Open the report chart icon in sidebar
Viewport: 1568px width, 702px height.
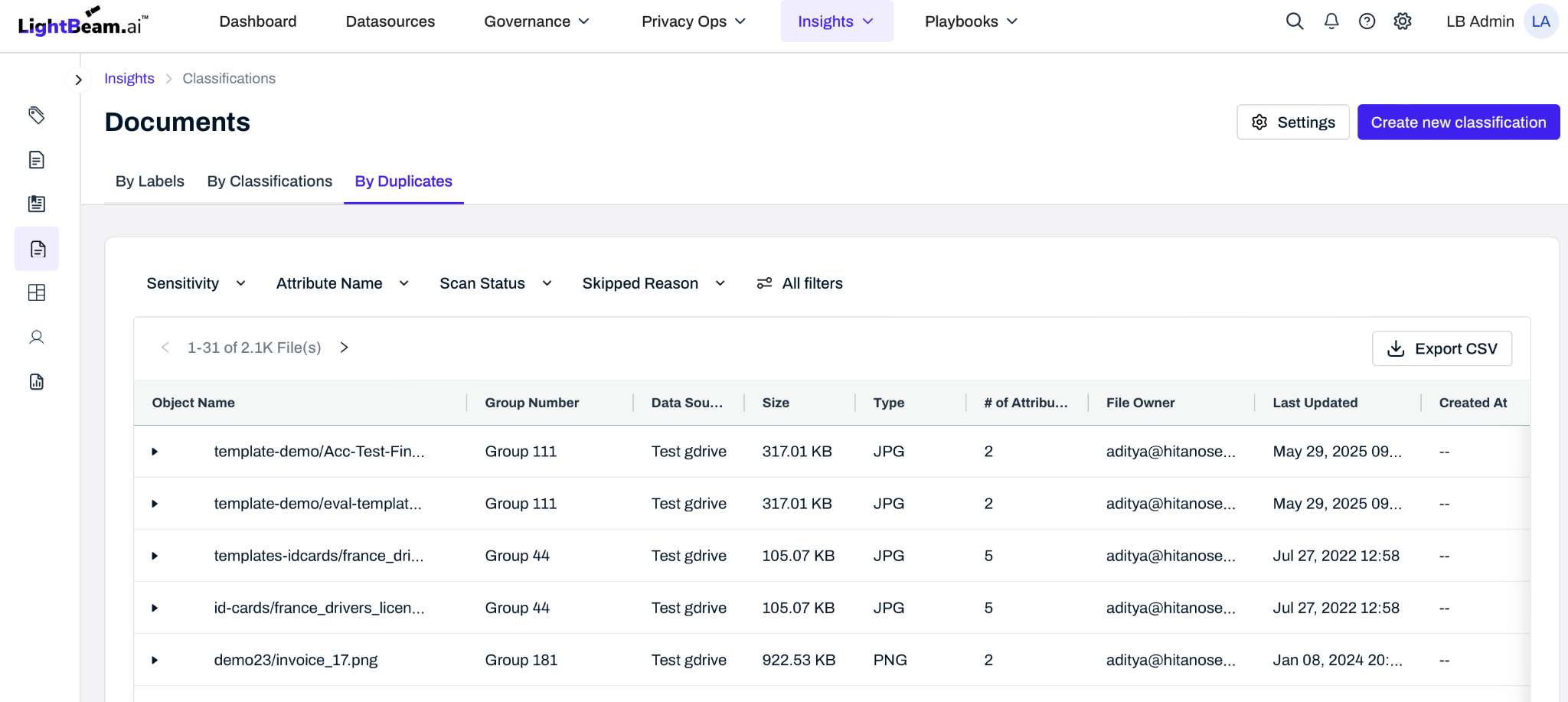(x=37, y=382)
